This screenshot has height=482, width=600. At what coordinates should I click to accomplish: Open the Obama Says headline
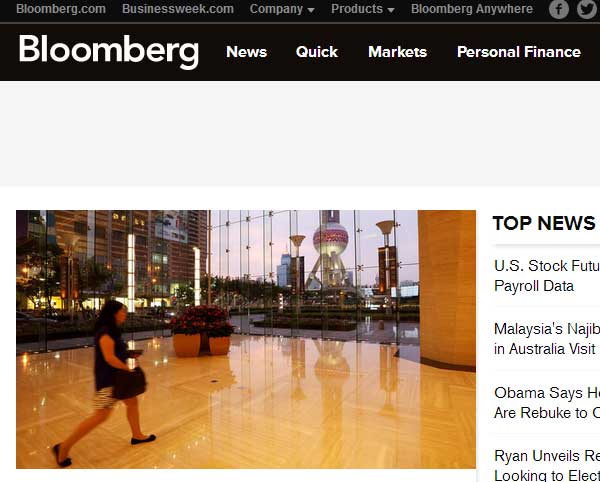(x=547, y=402)
